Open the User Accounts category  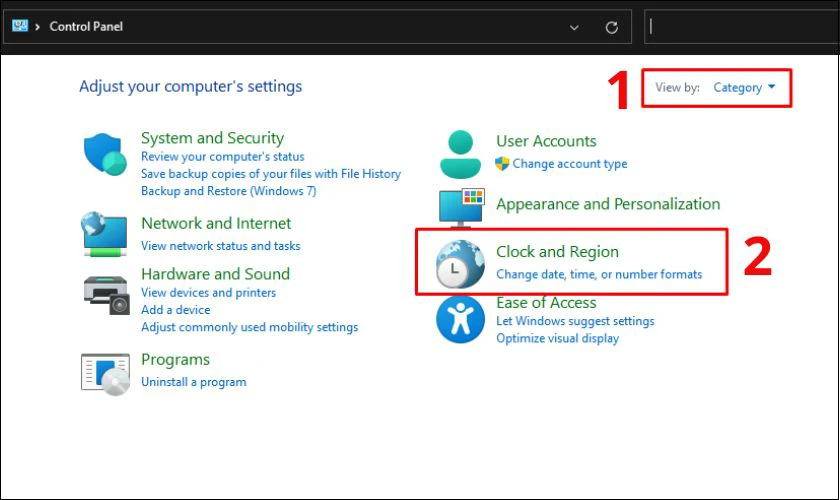point(546,141)
